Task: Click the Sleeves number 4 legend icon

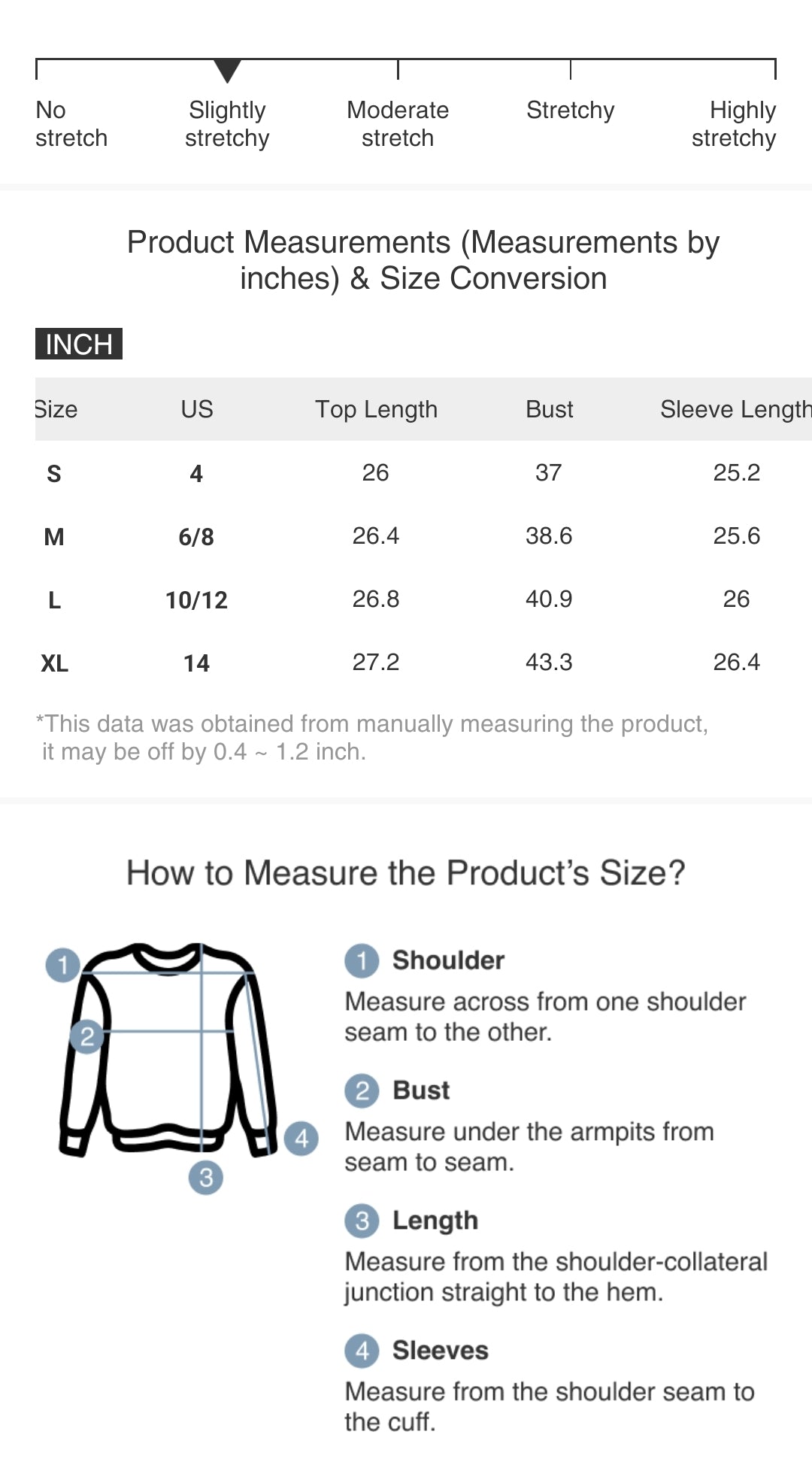Action: pos(362,1351)
